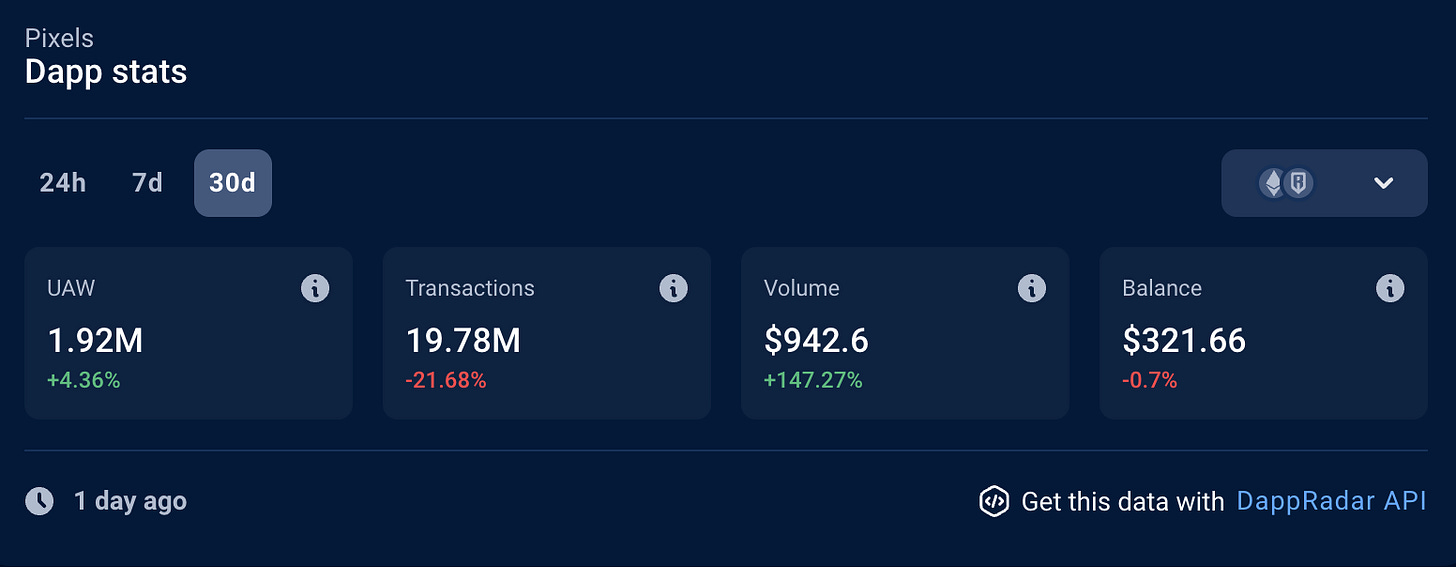Viewport: 1456px width, 567px height.
Task: Expand the chain selector chevron
Action: [1384, 183]
